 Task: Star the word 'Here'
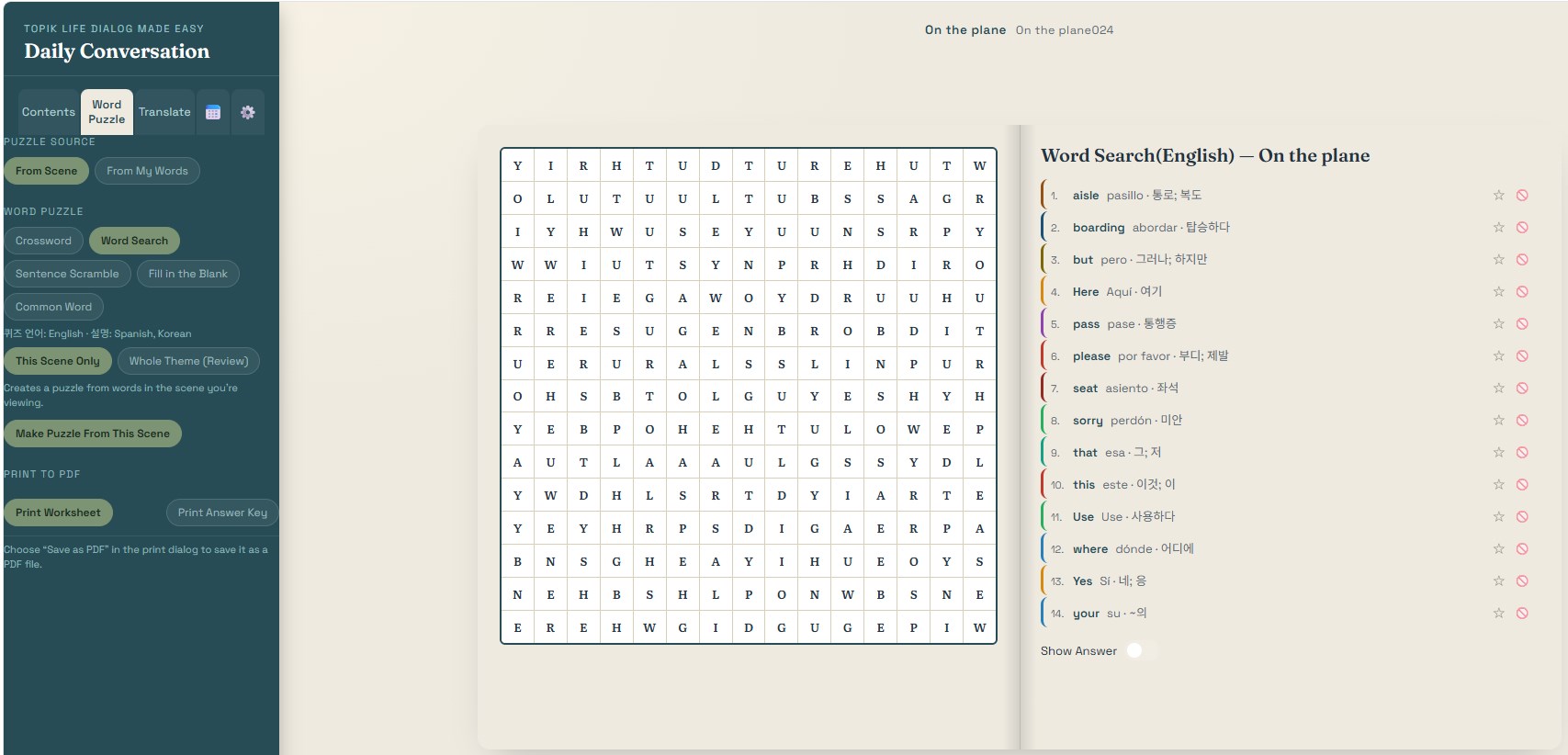1498,292
